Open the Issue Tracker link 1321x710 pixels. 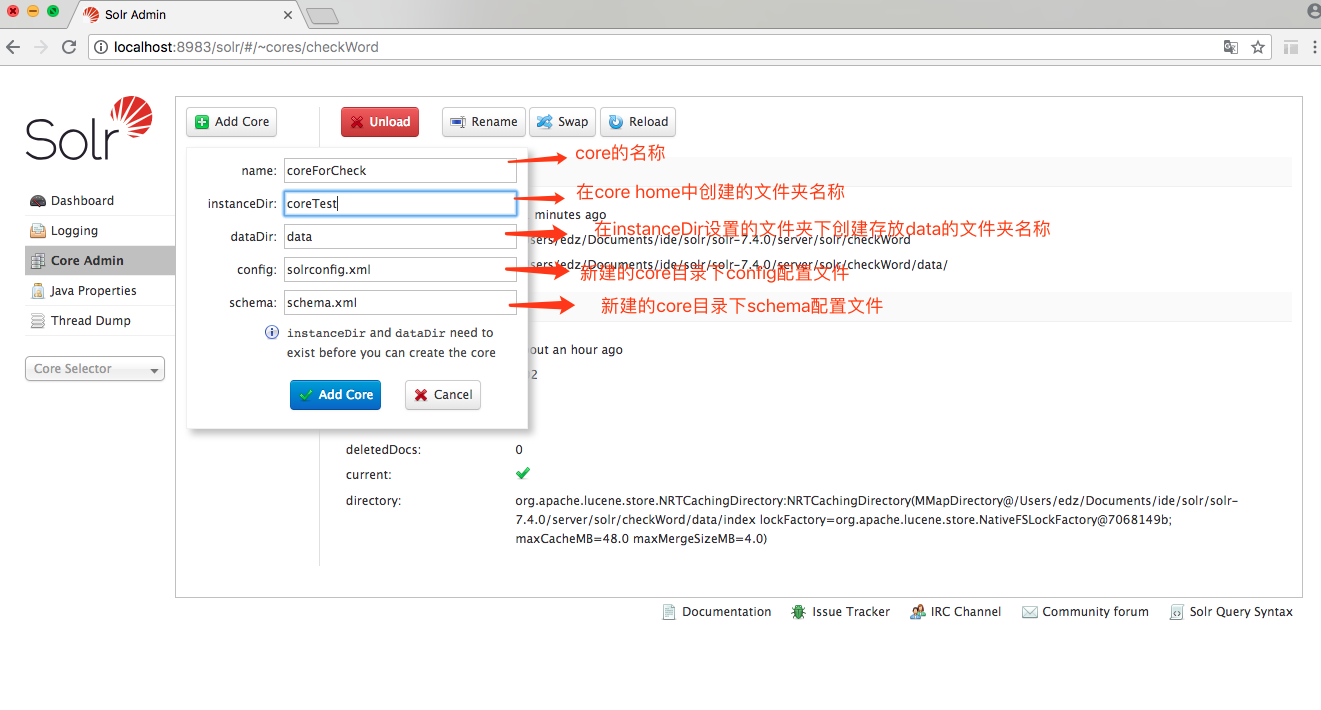tap(841, 612)
